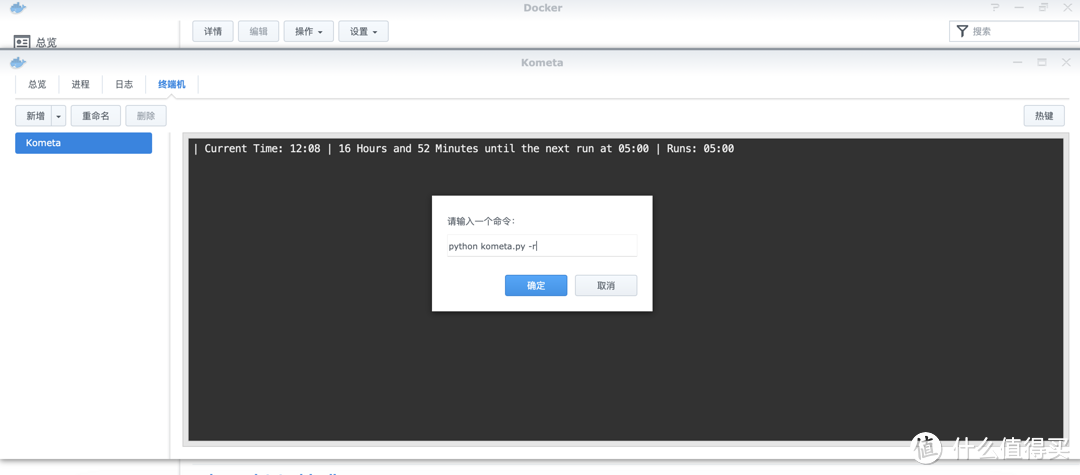Screen dimensions: 1080x475
Task: Click the help question mark in Docker window
Action: 995,8
